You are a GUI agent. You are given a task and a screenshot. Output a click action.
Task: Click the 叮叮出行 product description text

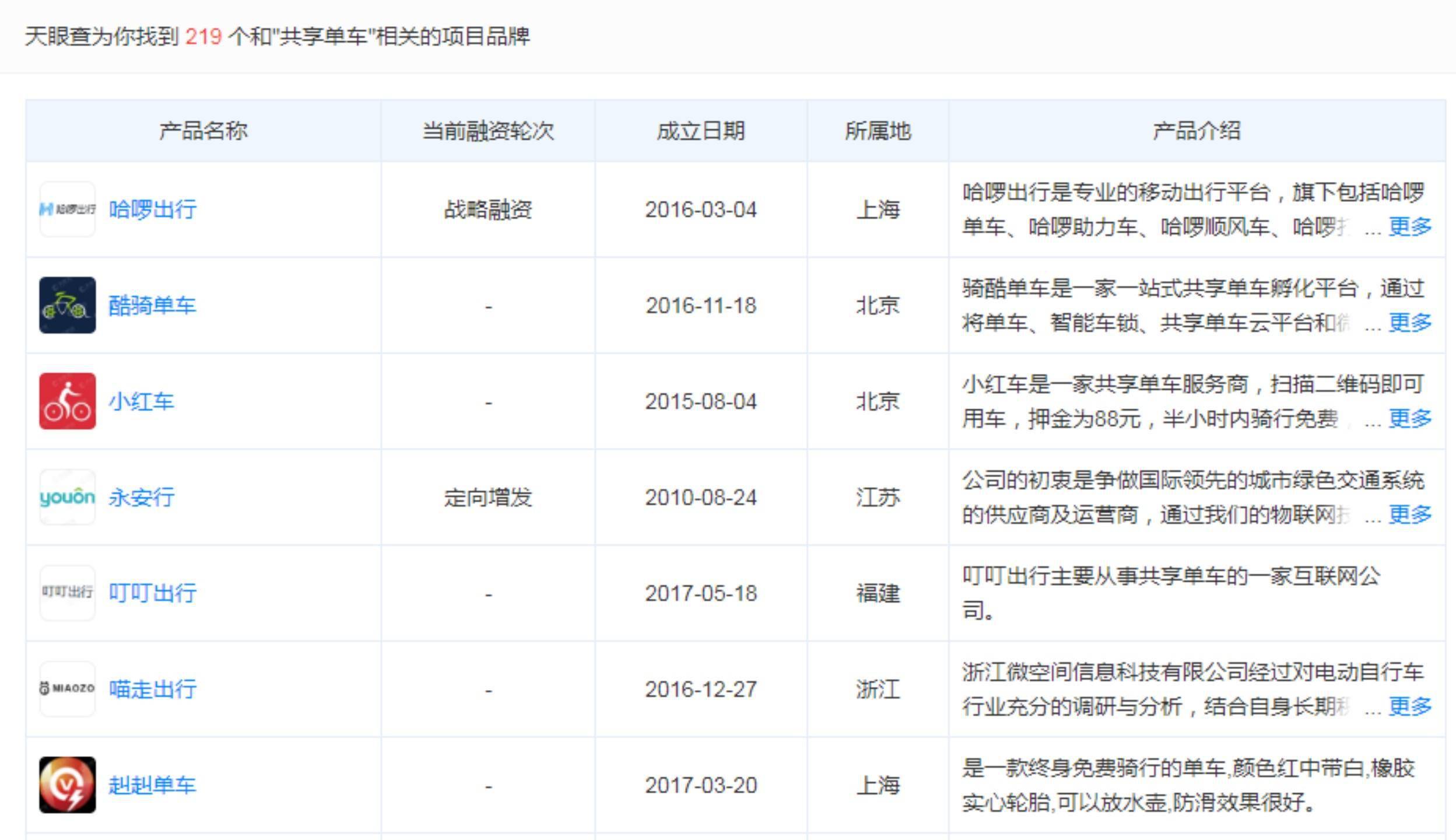tap(1171, 593)
